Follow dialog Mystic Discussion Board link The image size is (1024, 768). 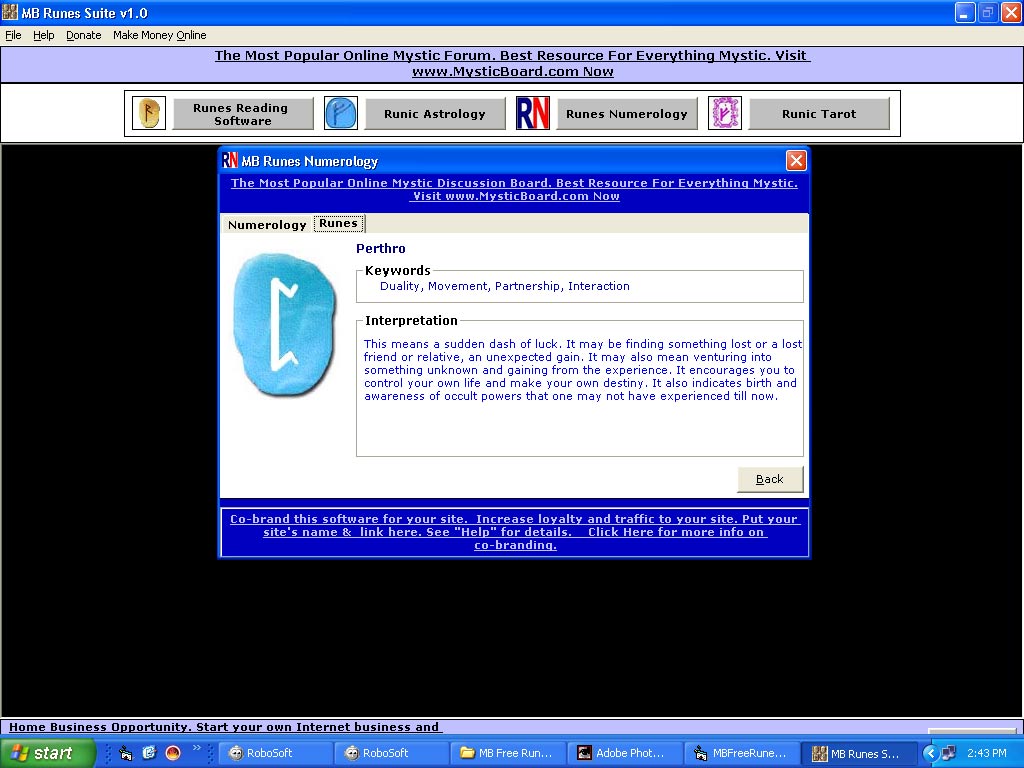pyautogui.click(x=515, y=189)
